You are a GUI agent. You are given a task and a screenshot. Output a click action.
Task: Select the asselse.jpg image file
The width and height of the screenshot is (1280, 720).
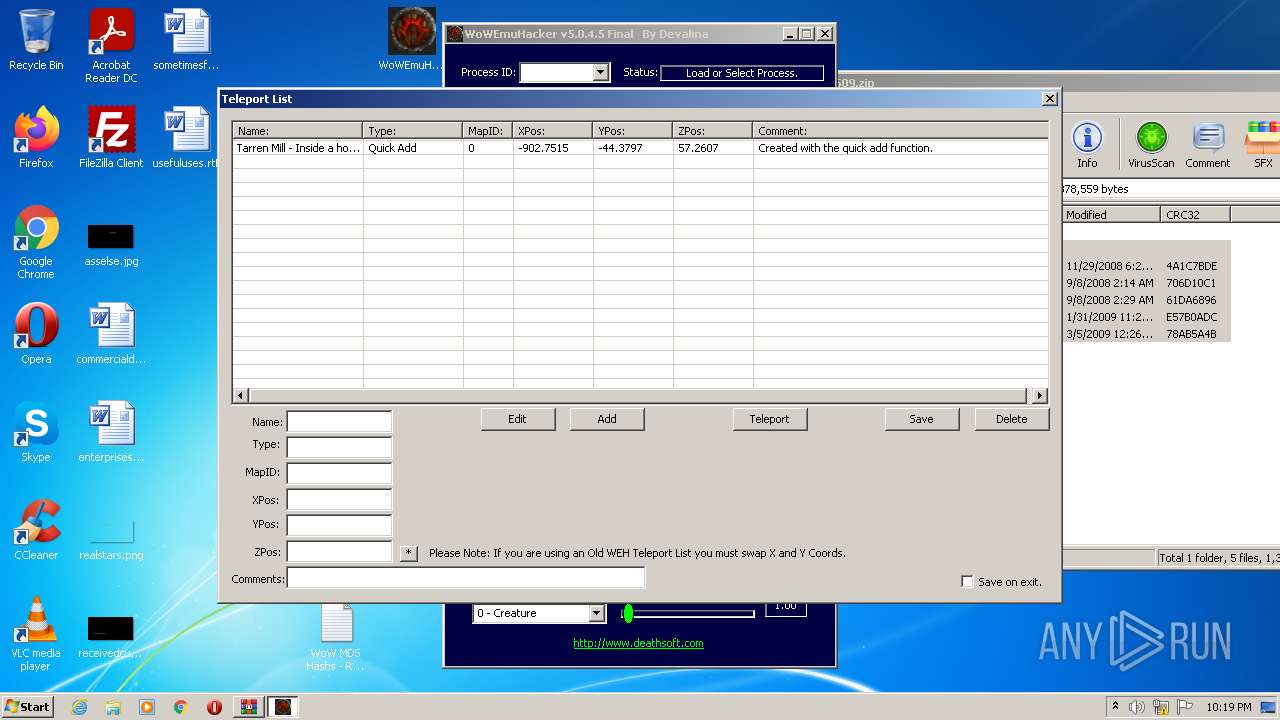point(111,245)
